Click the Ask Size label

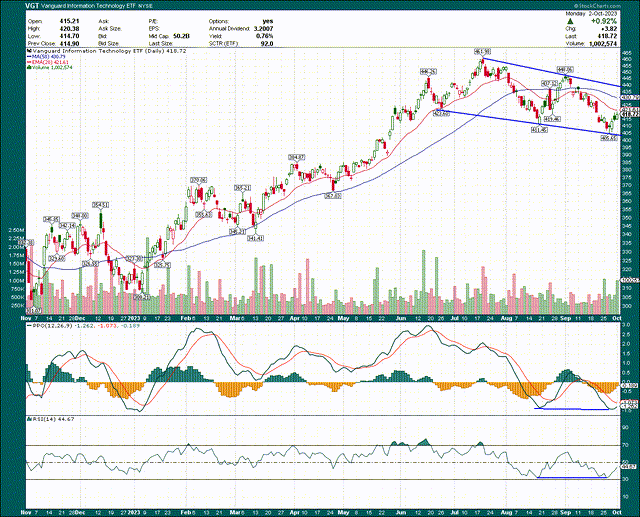tap(108, 29)
